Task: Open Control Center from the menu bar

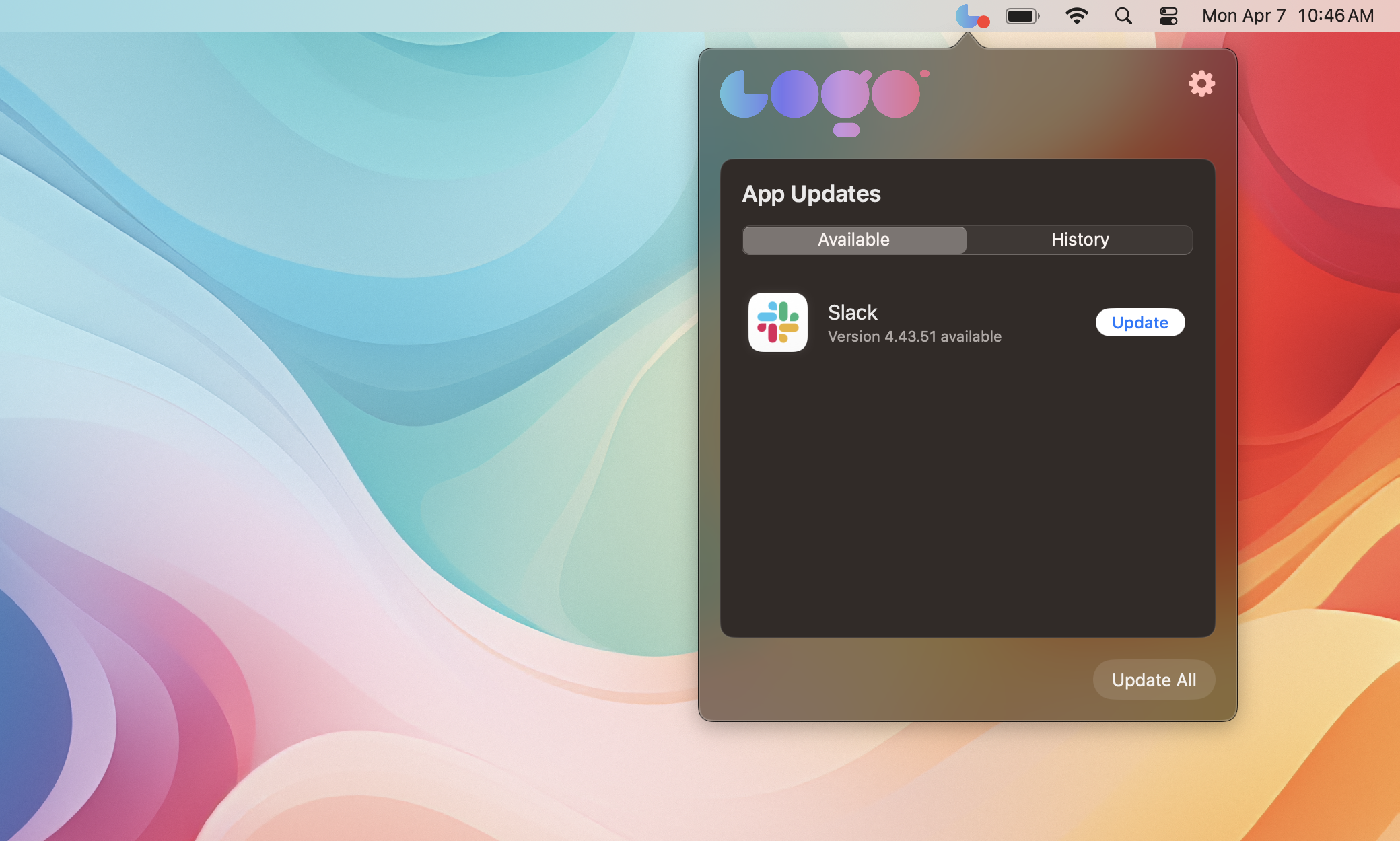Action: (x=1168, y=15)
